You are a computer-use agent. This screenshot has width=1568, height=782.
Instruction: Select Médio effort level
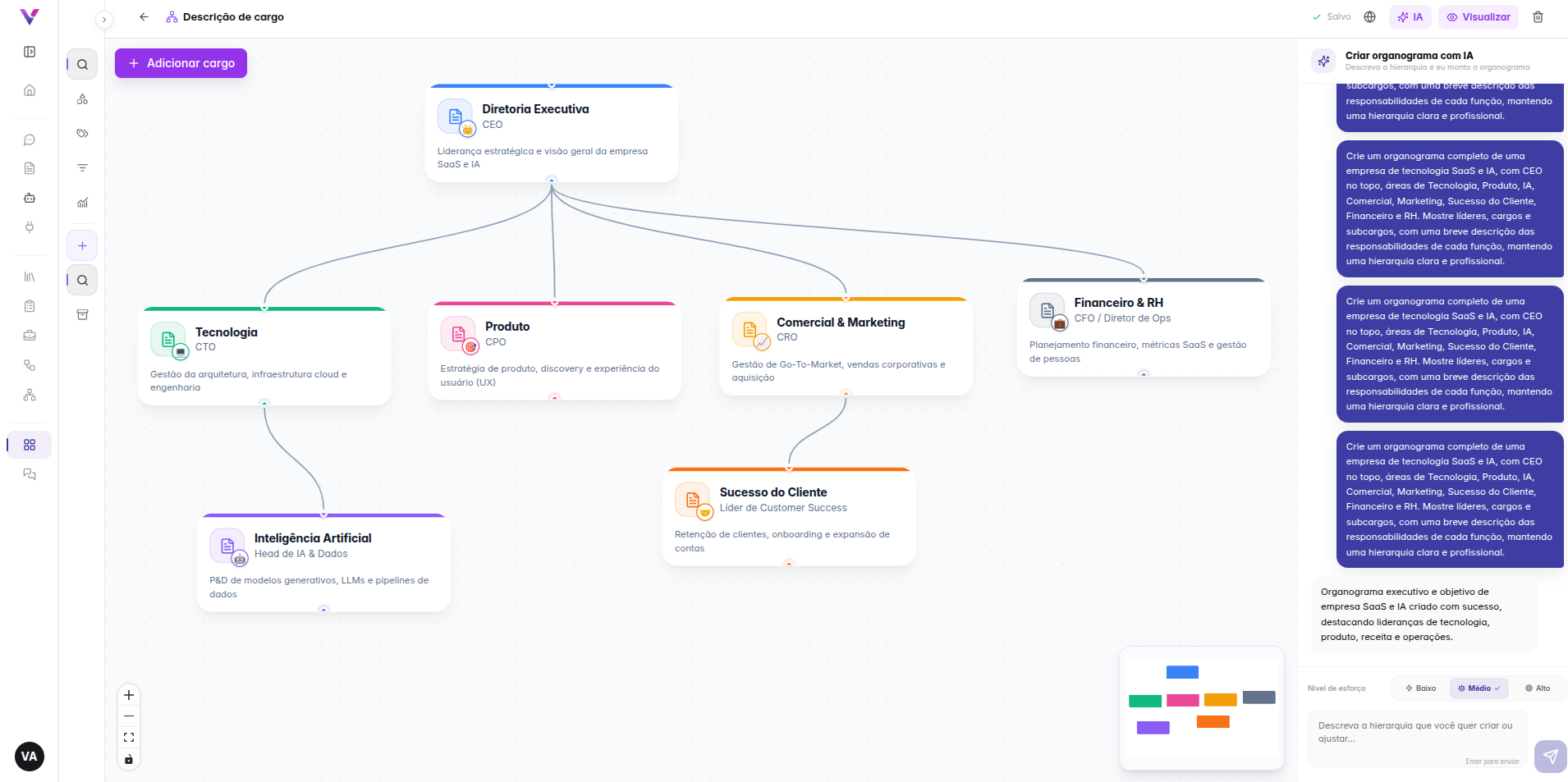point(1479,688)
